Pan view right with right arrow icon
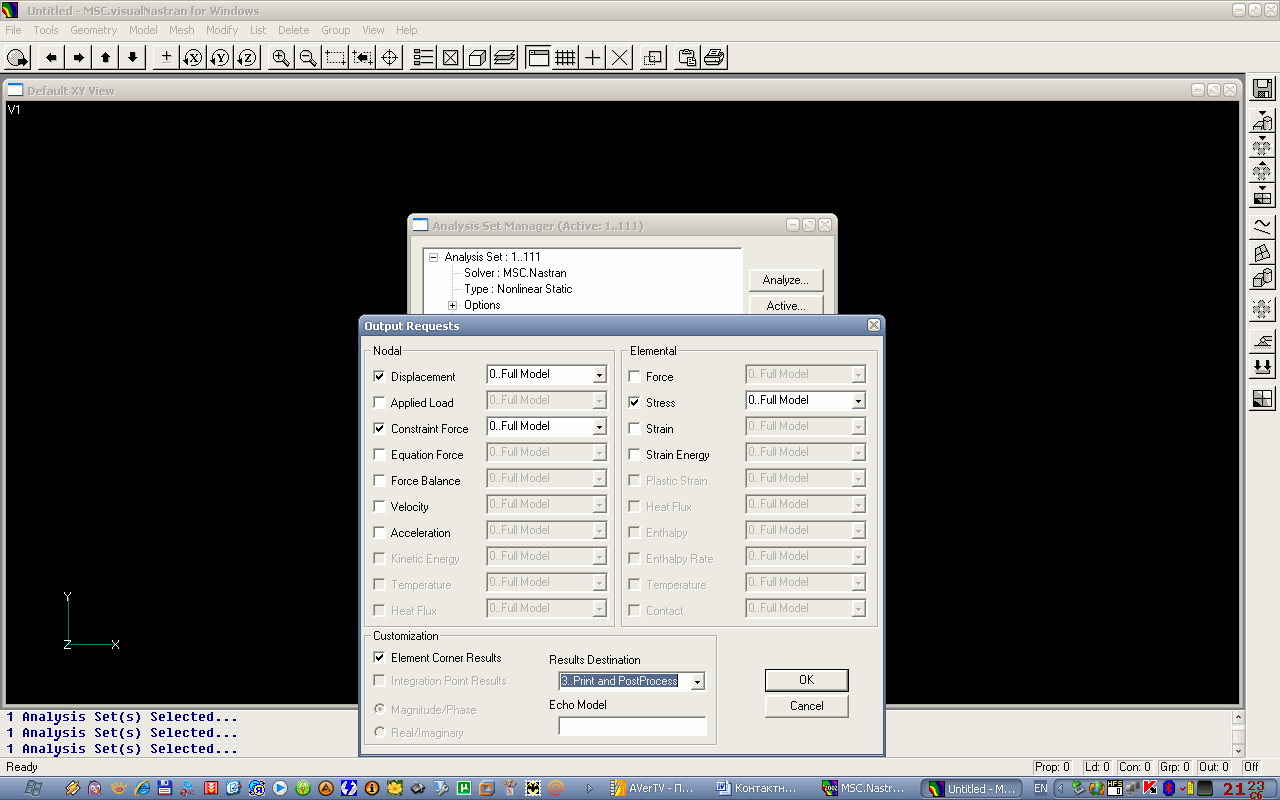Viewport: 1280px width, 800px height. coord(78,58)
